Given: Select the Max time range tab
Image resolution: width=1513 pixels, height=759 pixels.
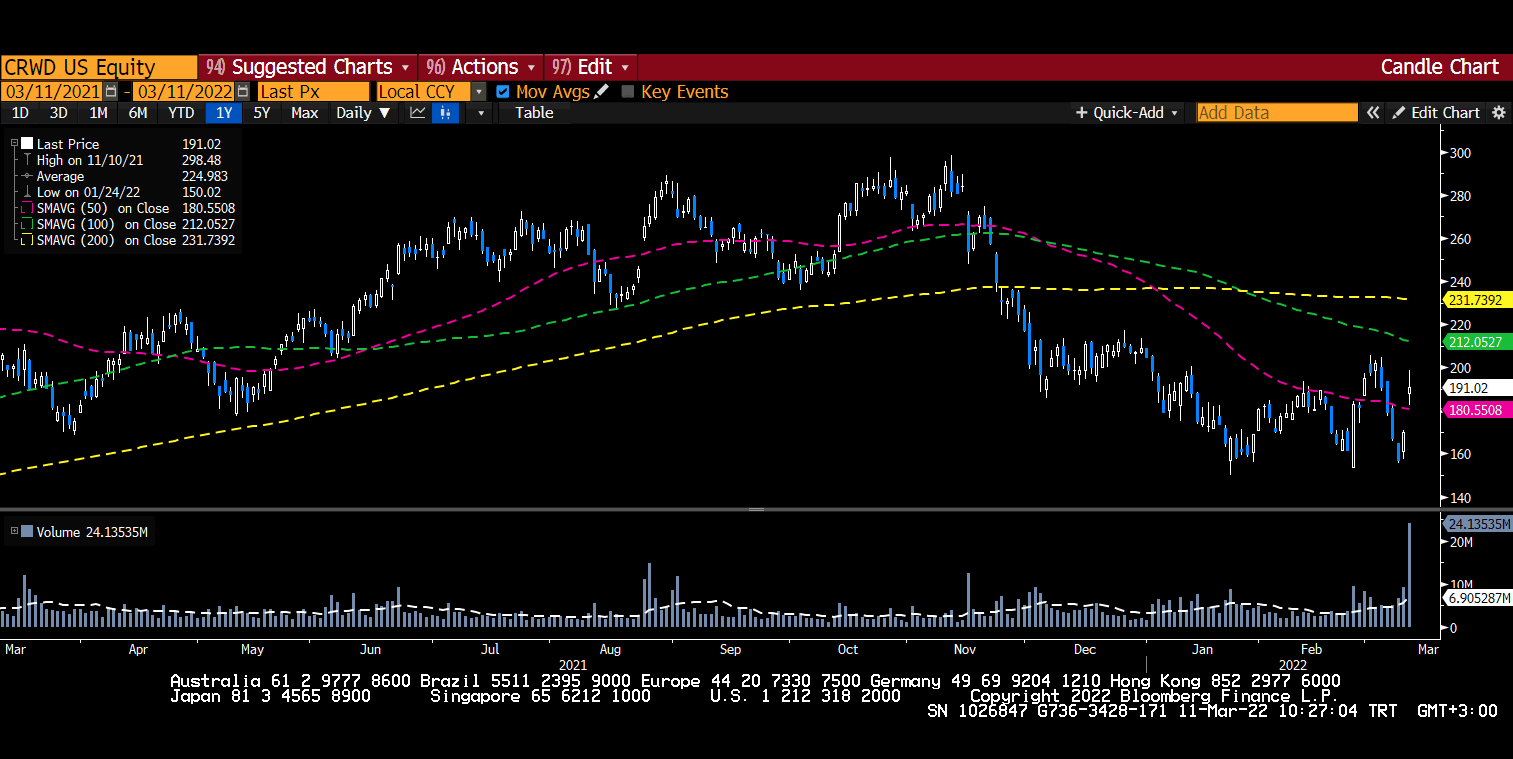Looking at the screenshot, I should click(x=304, y=113).
